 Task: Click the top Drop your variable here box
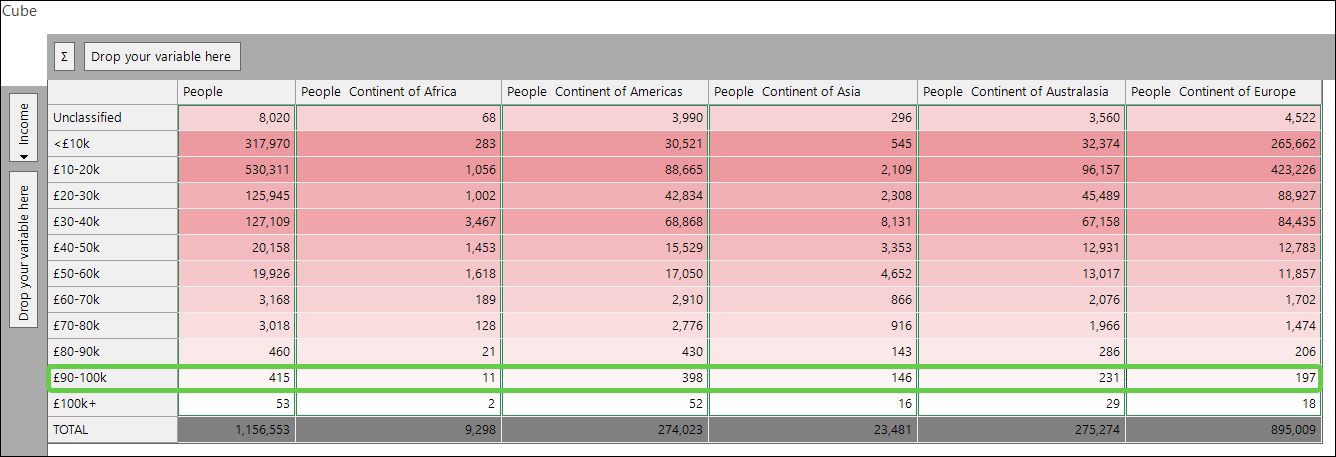tap(162, 57)
